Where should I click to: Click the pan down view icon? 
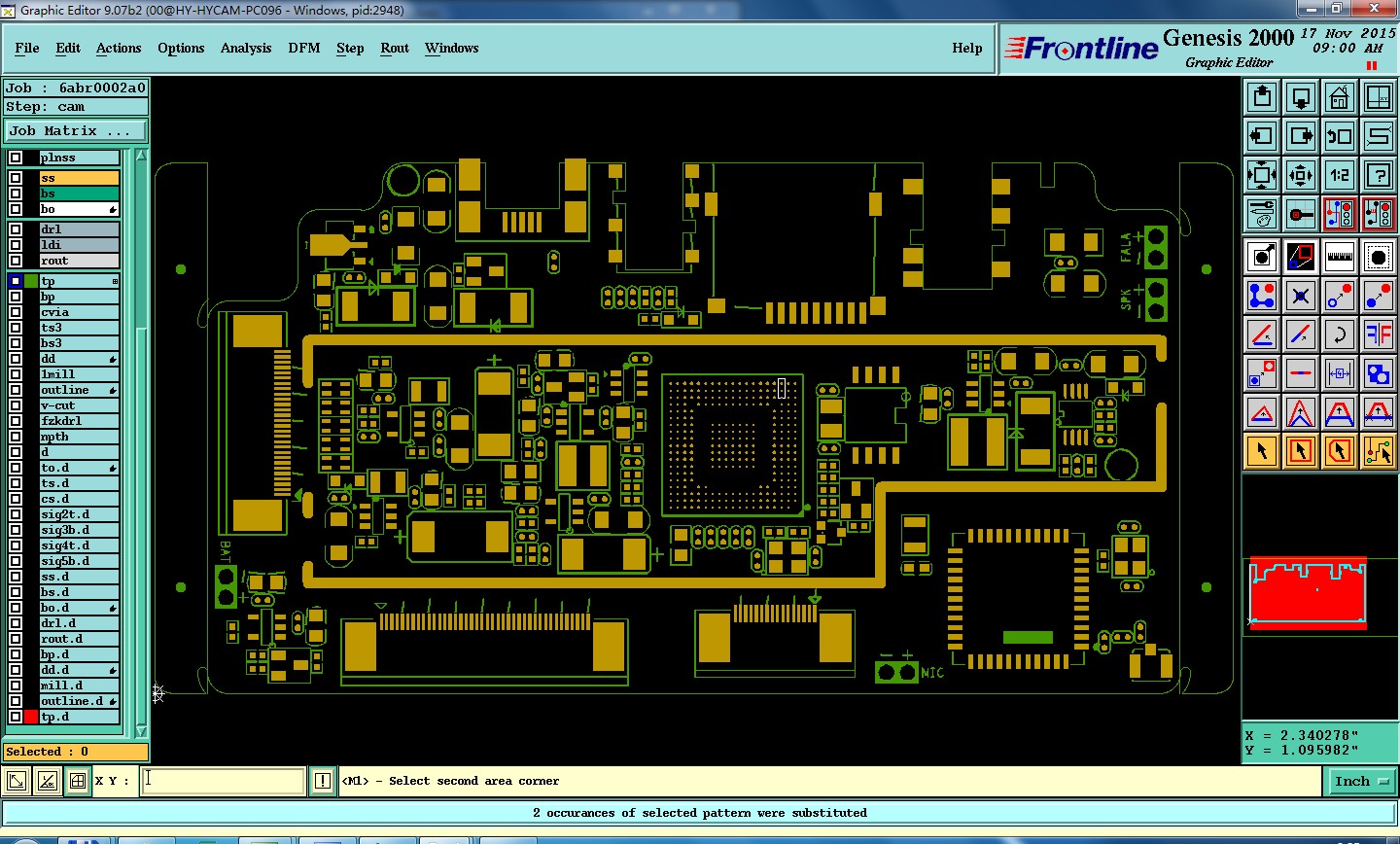click(x=1301, y=96)
